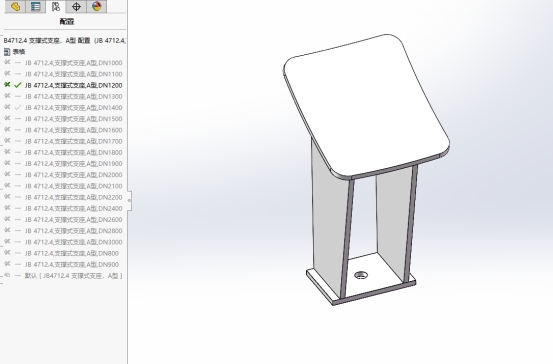553x364 pixels.
Task: Select configuration A型,DN900
Action: pos(72,265)
